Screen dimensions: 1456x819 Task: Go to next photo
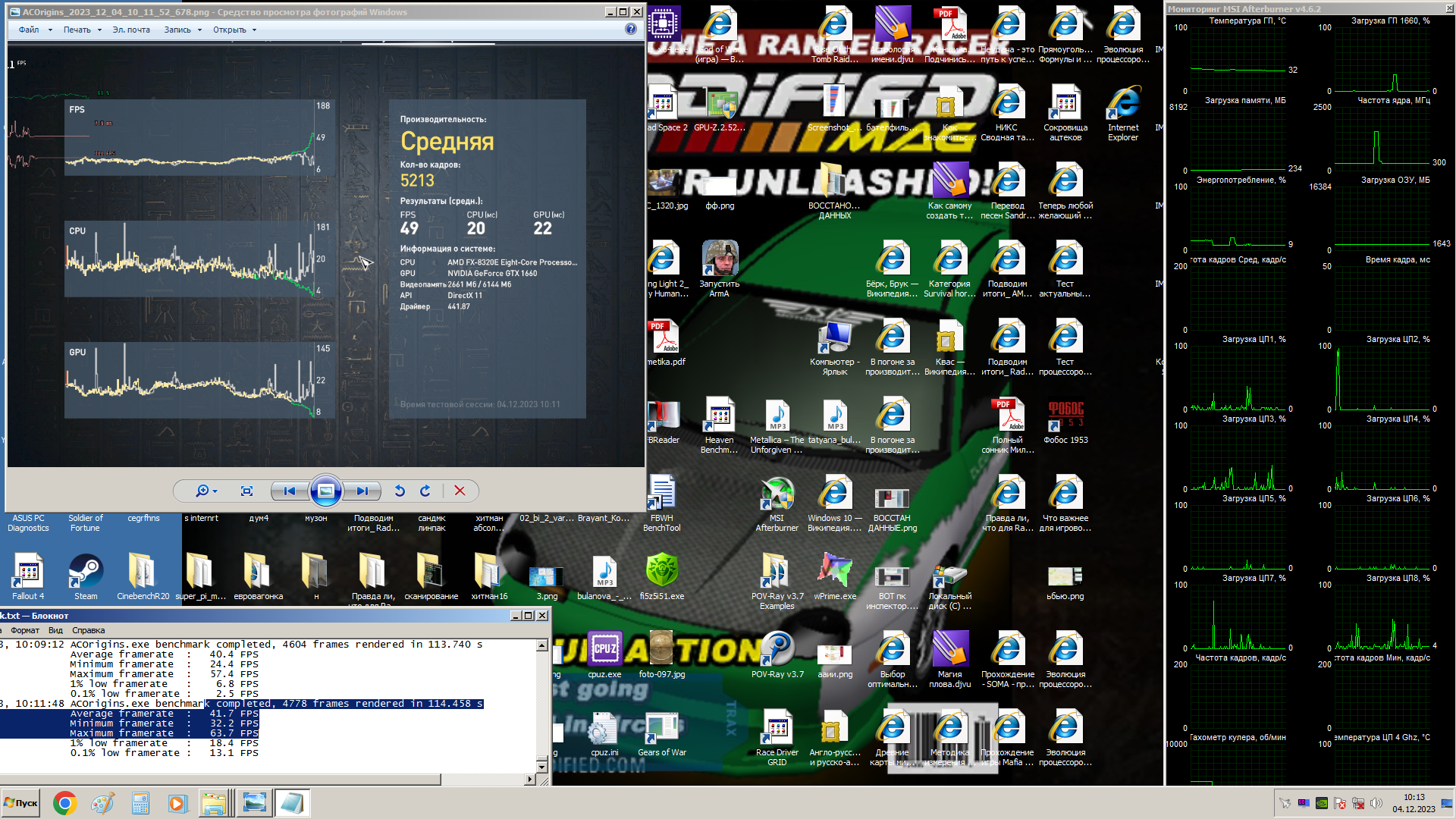point(362,491)
